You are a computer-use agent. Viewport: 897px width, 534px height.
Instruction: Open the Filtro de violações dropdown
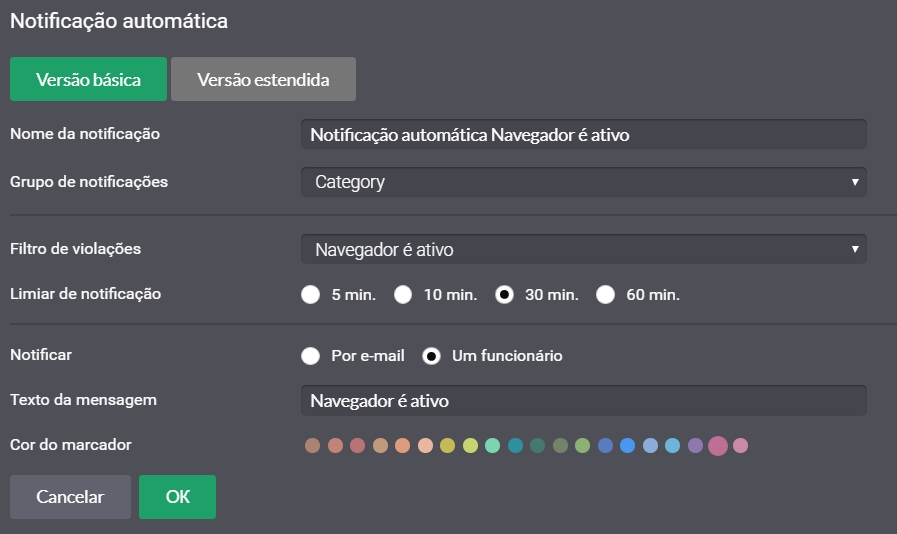coord(584,249)
